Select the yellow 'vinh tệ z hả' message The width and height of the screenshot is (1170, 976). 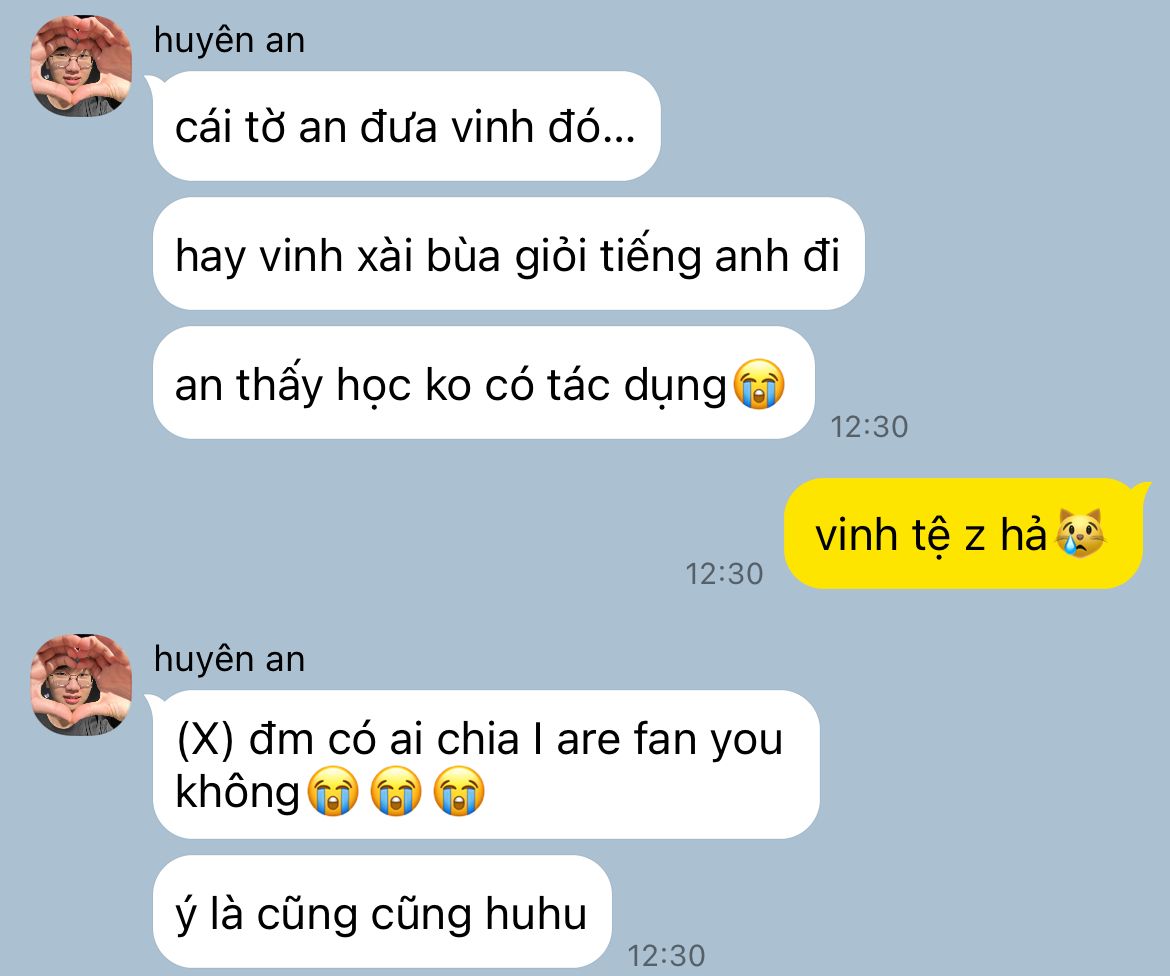(x=963, y=534)
